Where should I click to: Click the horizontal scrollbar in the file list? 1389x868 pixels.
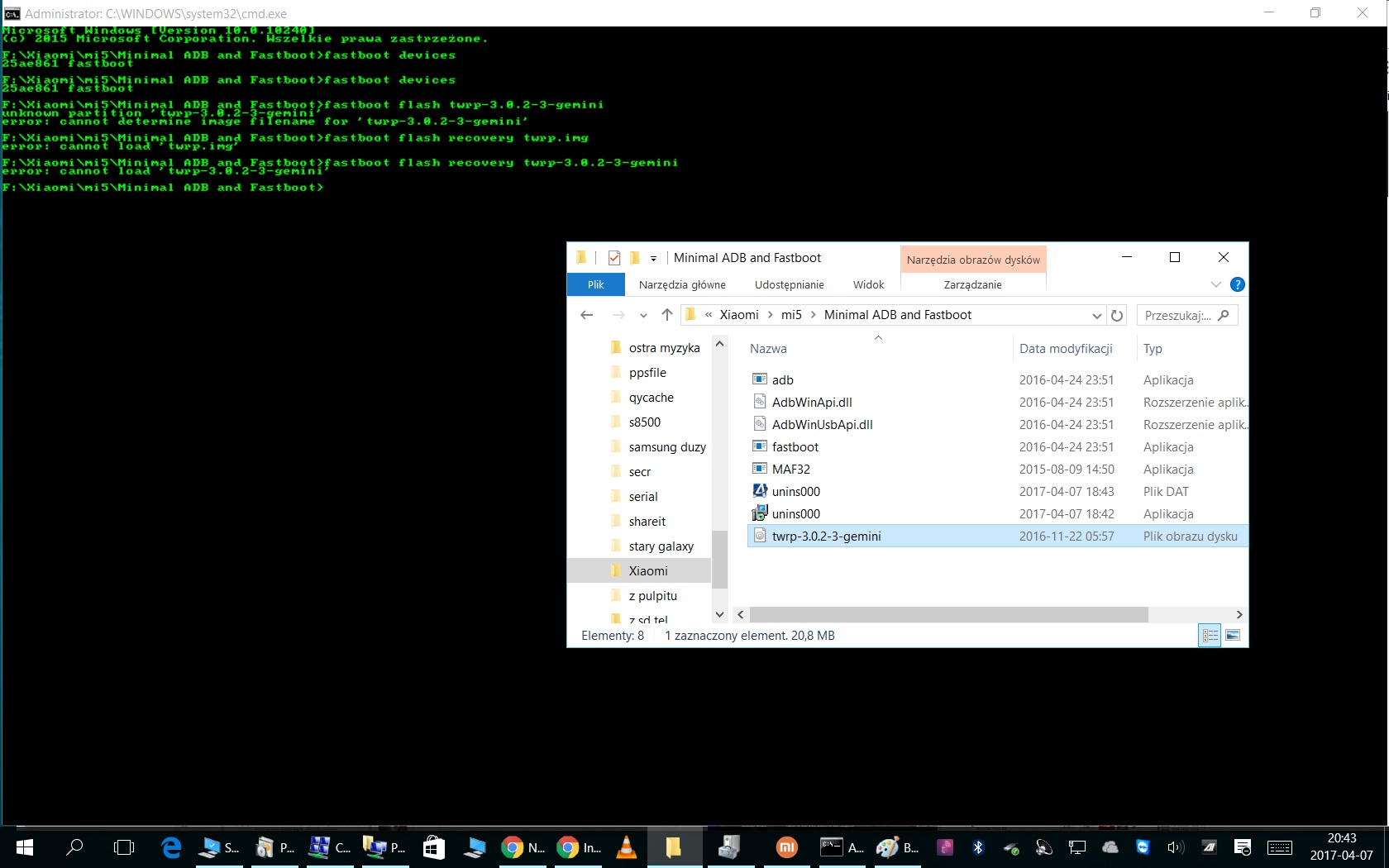[x=948, y=614]
